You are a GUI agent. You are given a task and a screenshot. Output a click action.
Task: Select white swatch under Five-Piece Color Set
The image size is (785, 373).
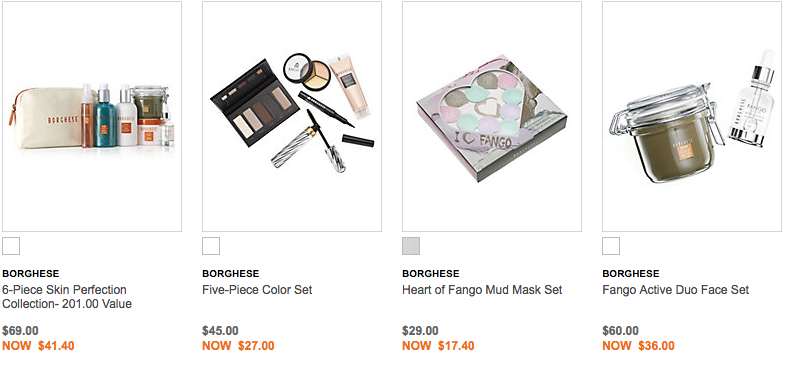click(x=211, y=246)
